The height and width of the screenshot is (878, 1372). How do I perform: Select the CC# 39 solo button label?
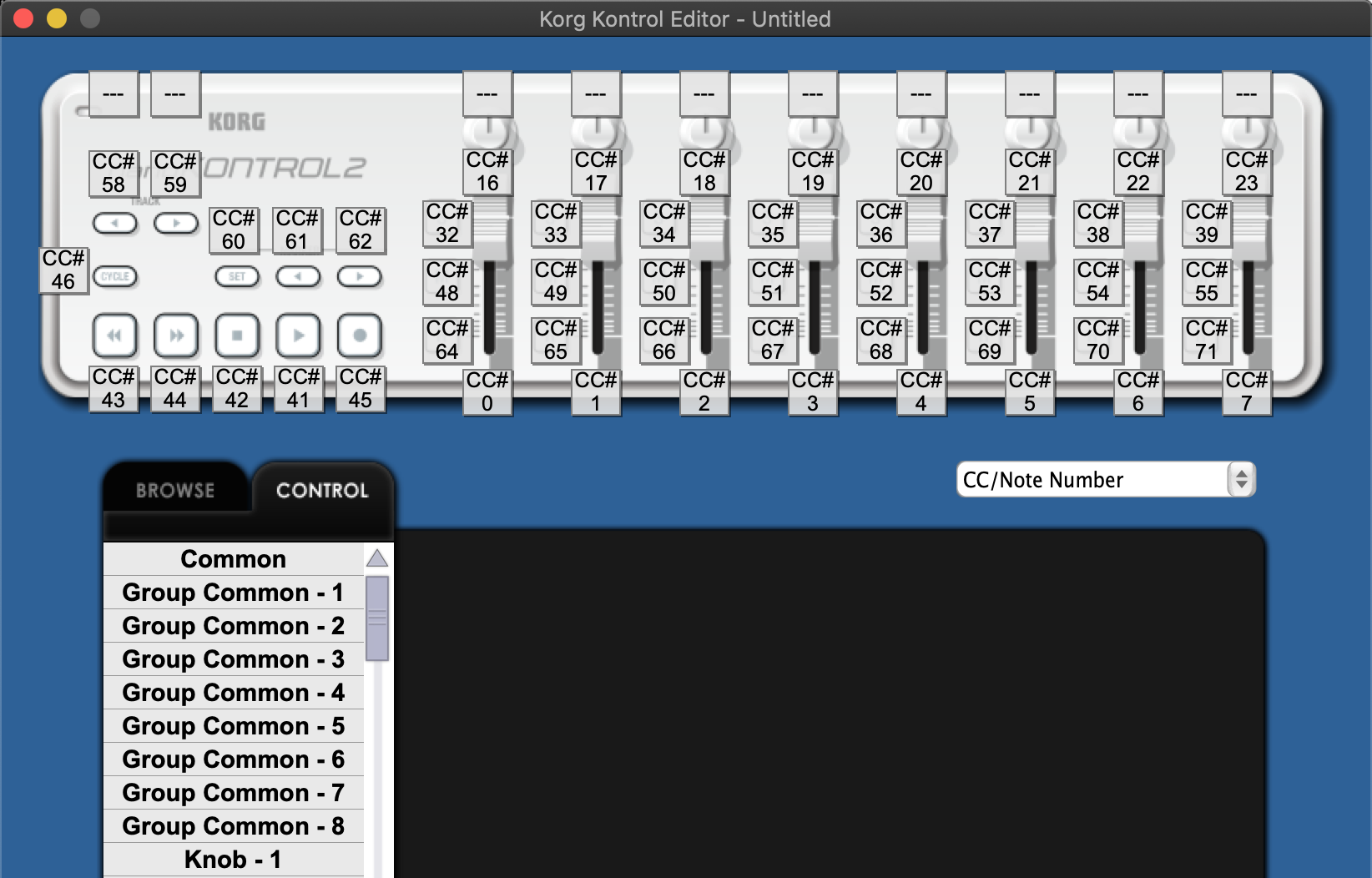(1207, 224)
